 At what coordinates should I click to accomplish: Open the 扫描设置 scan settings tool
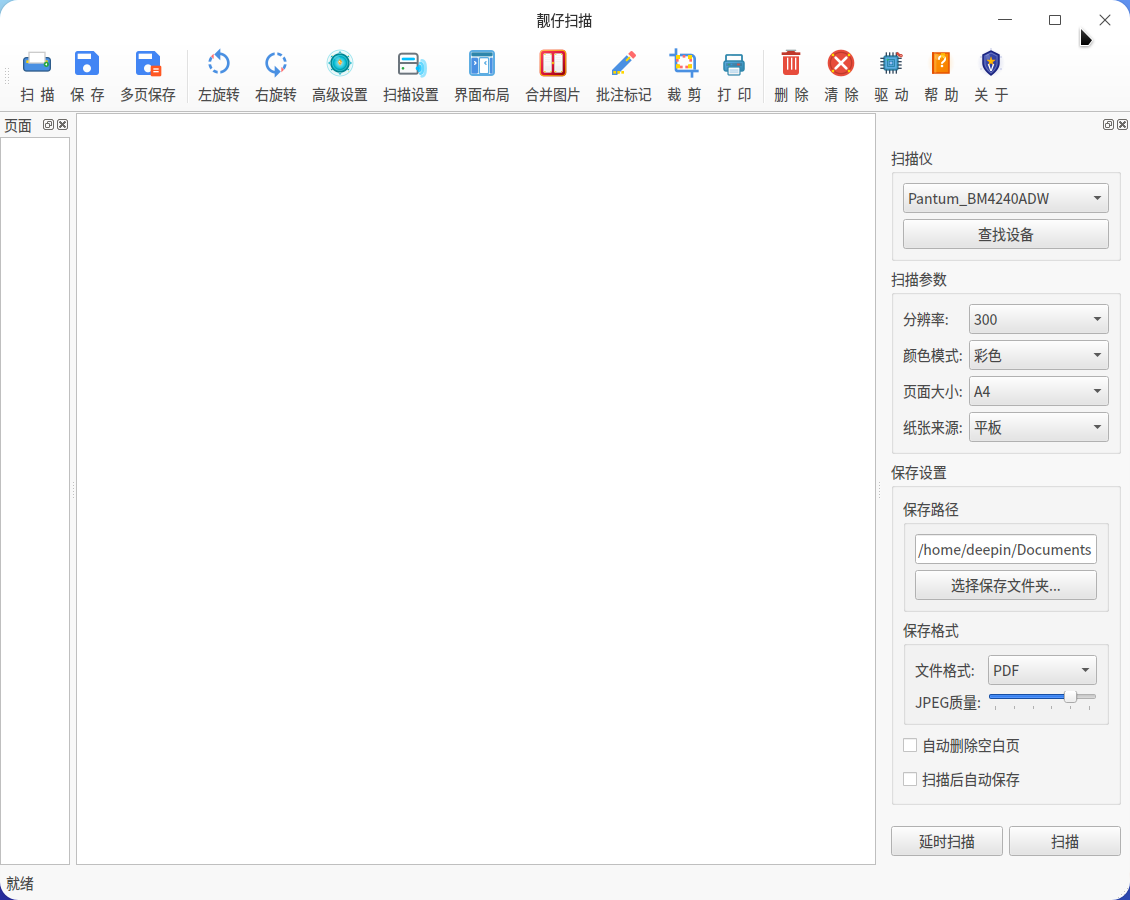tap(411, 76)
